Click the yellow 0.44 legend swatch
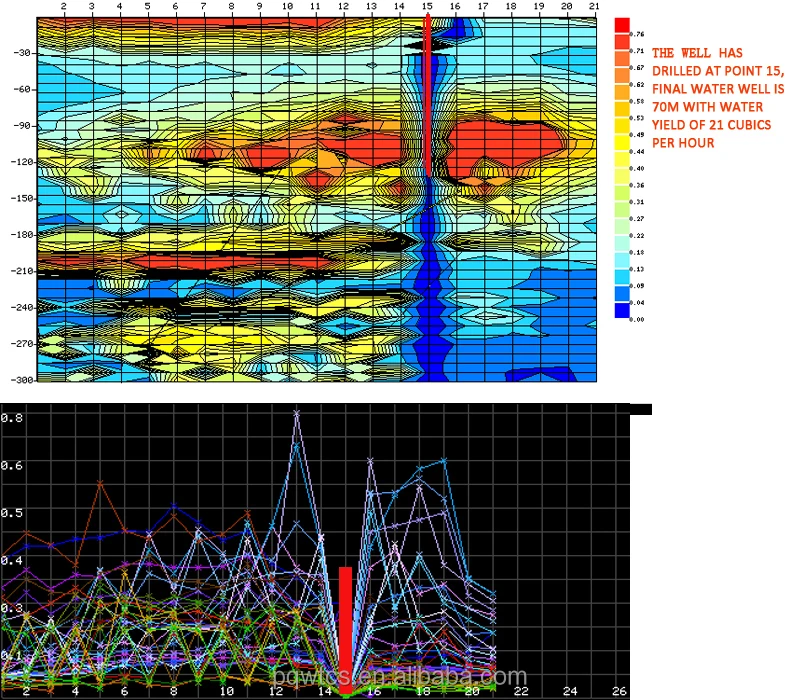The image size is (800, 700). pyautogui.click(x=622, y=143)
